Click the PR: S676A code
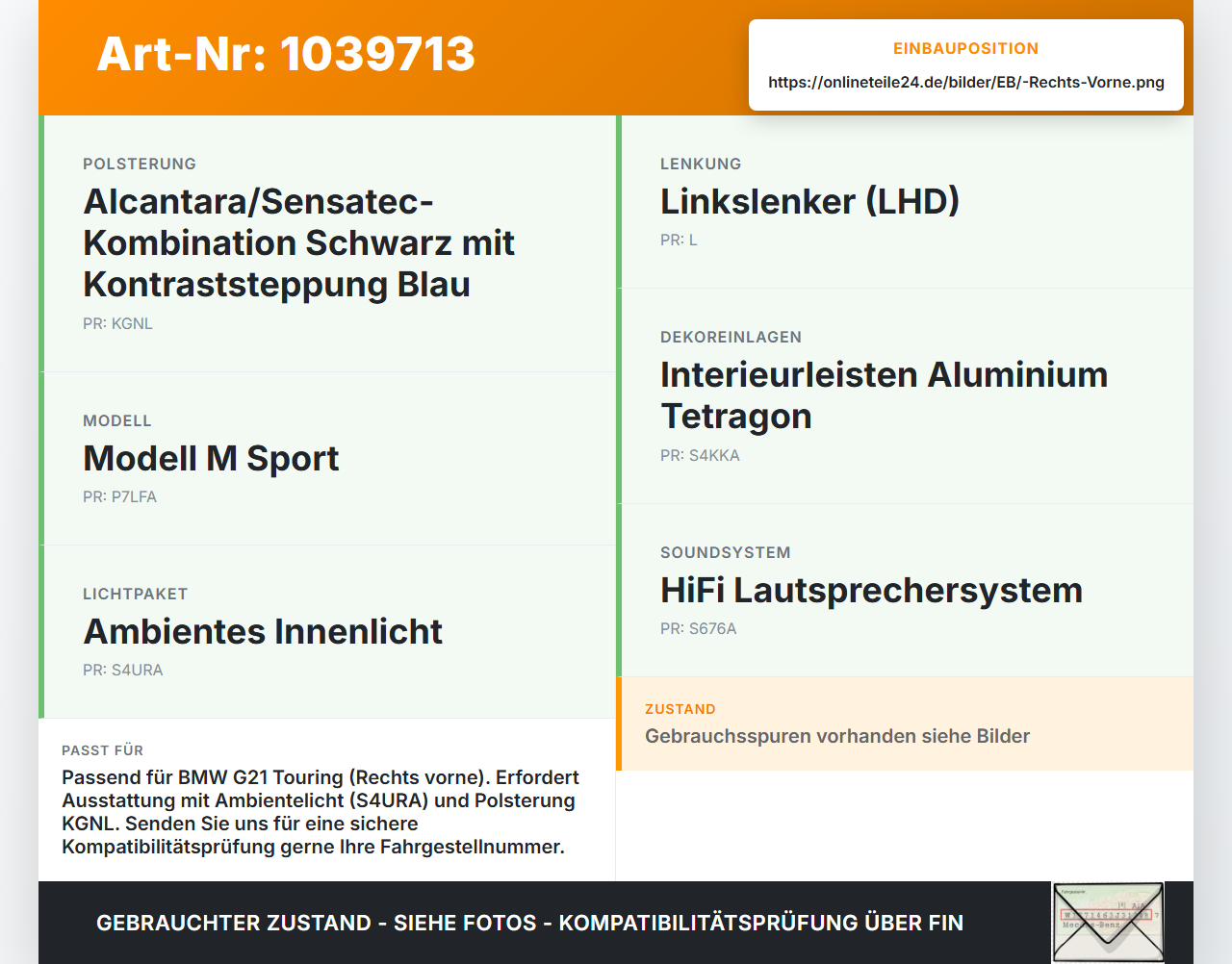 pos(698,629)
